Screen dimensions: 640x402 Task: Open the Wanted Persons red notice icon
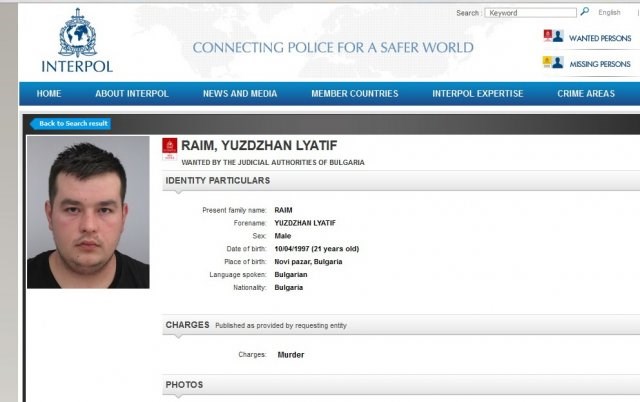[553, 36]
